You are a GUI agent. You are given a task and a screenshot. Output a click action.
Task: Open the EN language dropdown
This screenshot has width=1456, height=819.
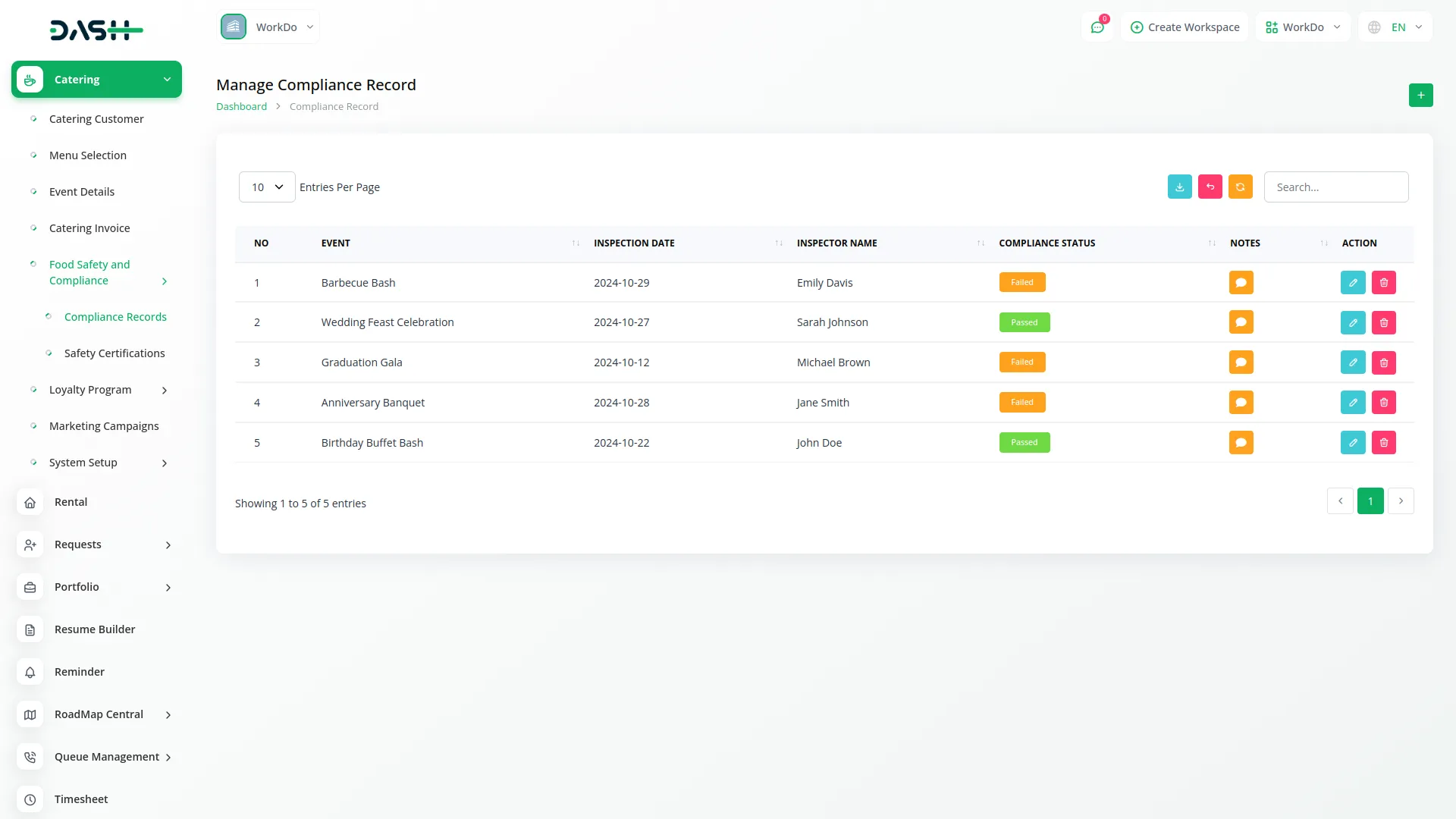click(x=1396, y=27)
